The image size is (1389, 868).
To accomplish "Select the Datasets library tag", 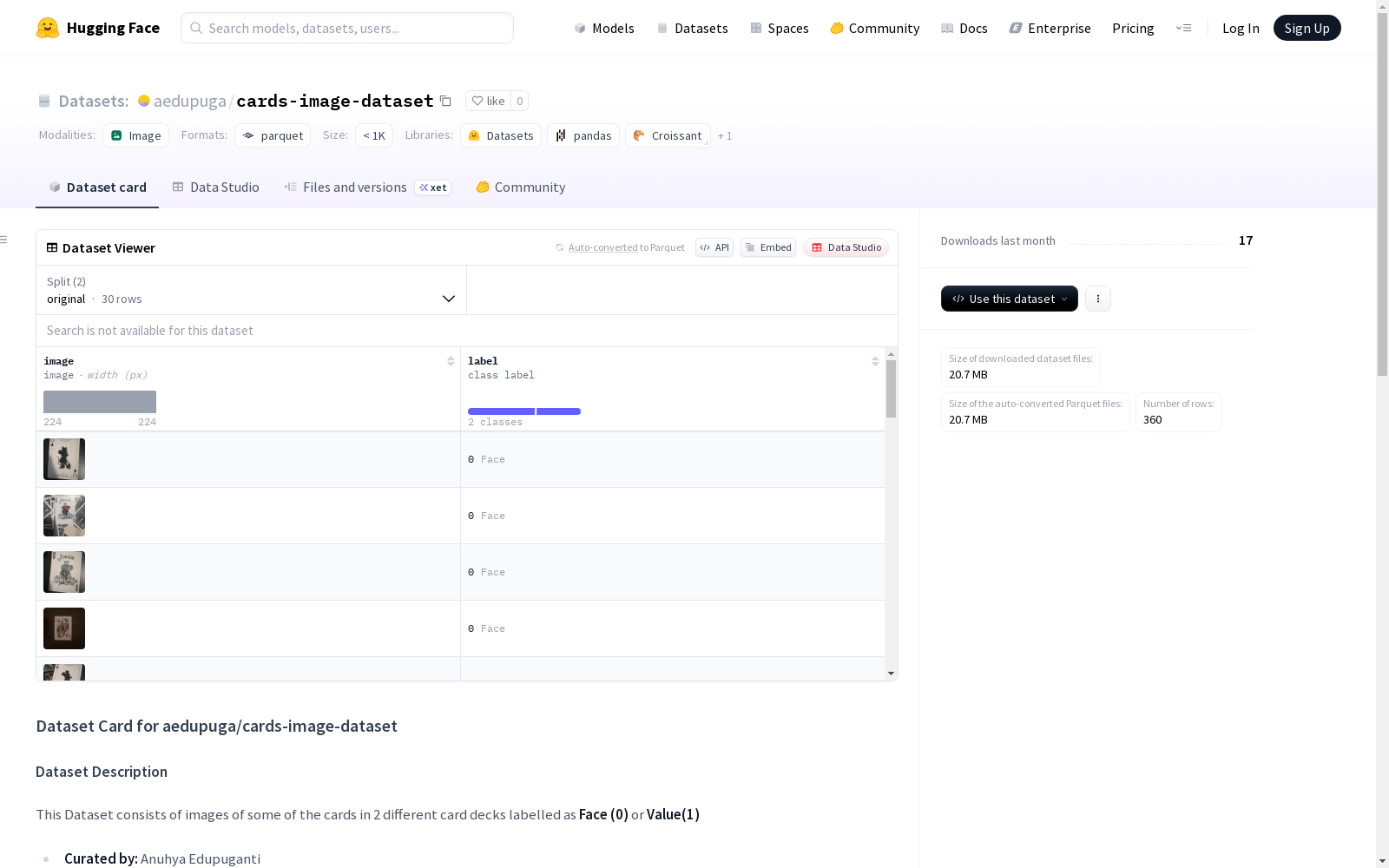I will click(x=501, y=135).
